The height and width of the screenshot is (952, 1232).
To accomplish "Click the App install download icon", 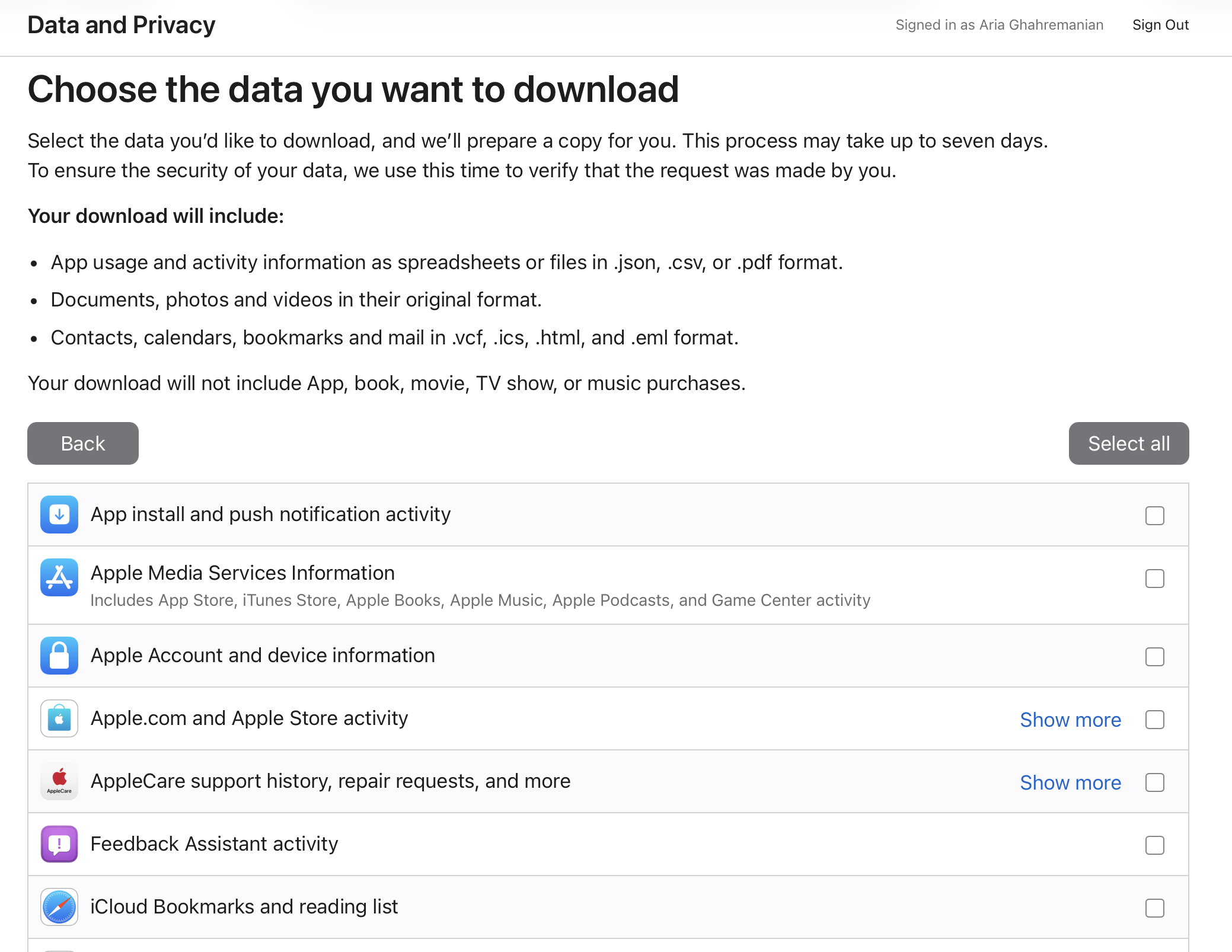I will [x=59, y=515].
